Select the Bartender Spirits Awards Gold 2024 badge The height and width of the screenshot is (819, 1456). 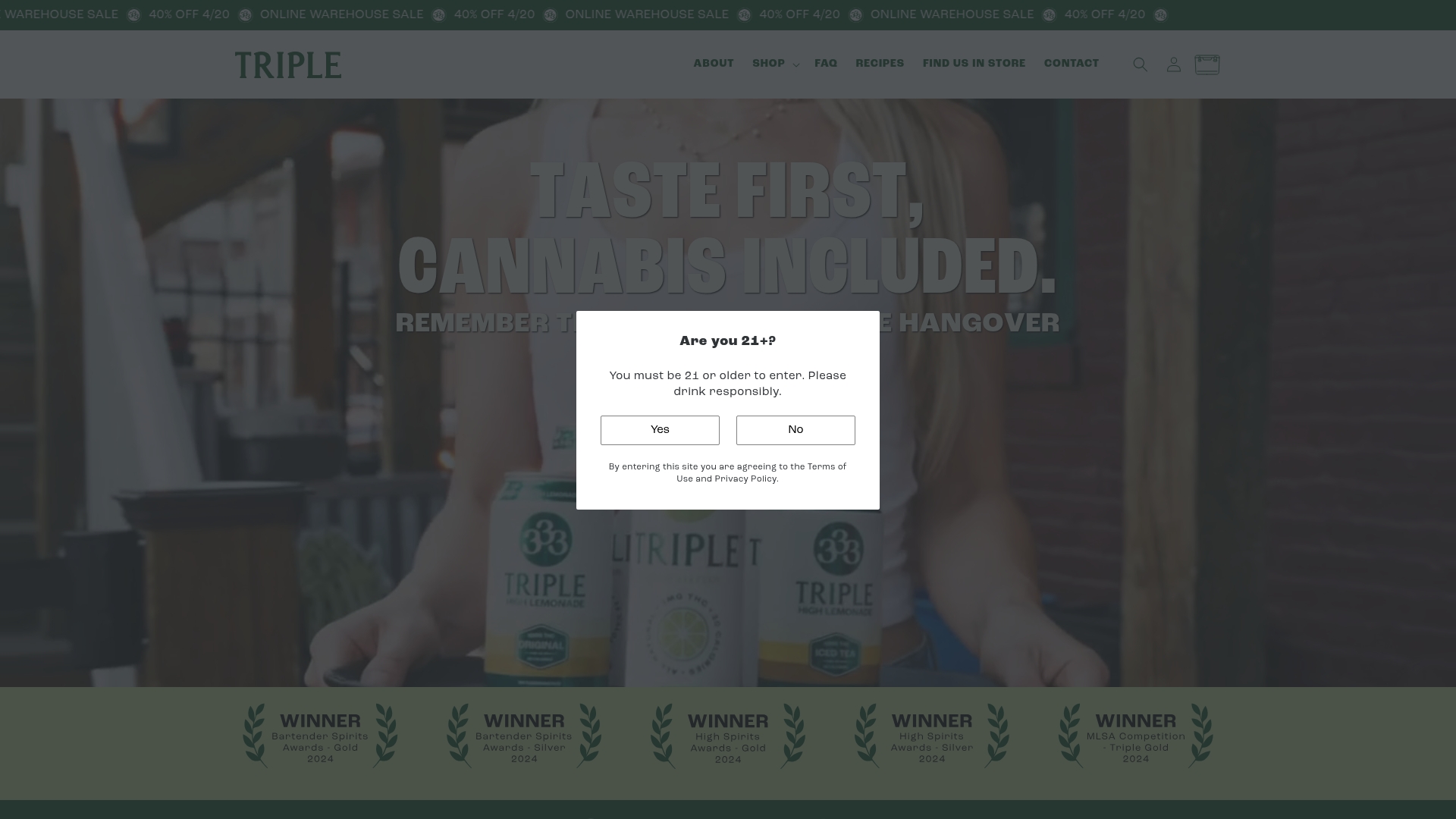[319, 736]
